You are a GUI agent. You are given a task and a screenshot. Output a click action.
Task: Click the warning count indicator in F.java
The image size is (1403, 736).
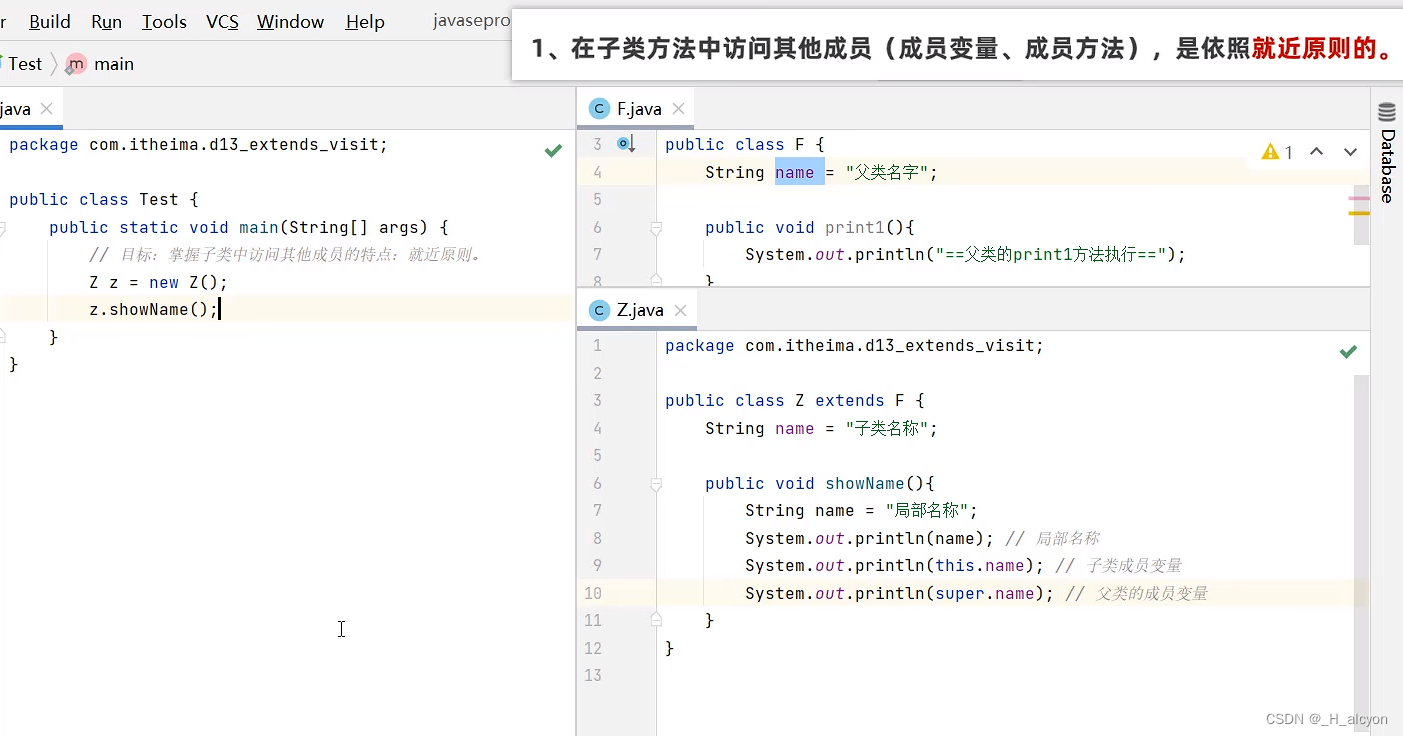[x=1278, y=152]
